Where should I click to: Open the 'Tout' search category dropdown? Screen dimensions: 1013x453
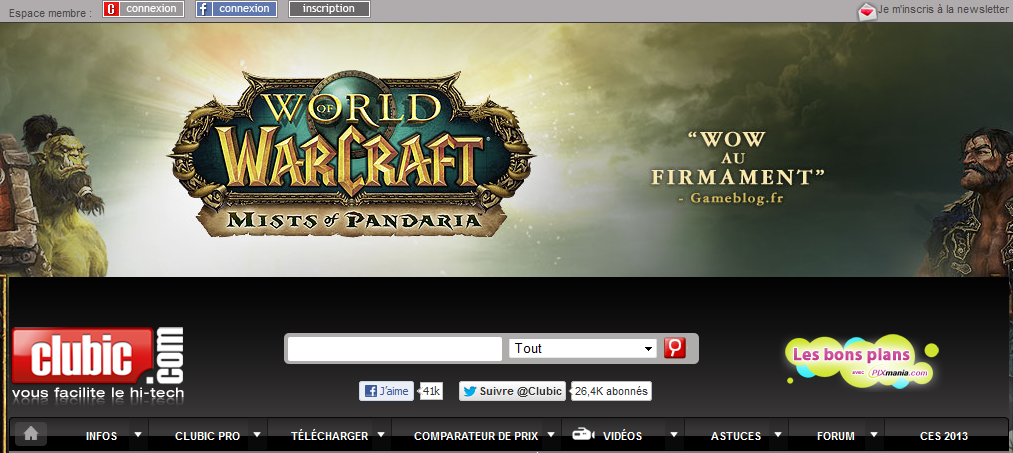click(583, 349)
